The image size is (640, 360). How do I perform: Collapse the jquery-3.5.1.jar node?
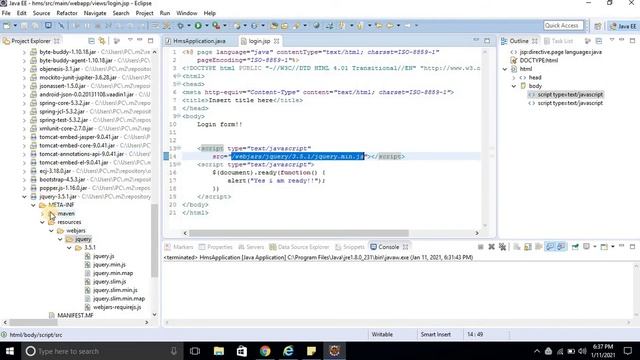24,197
